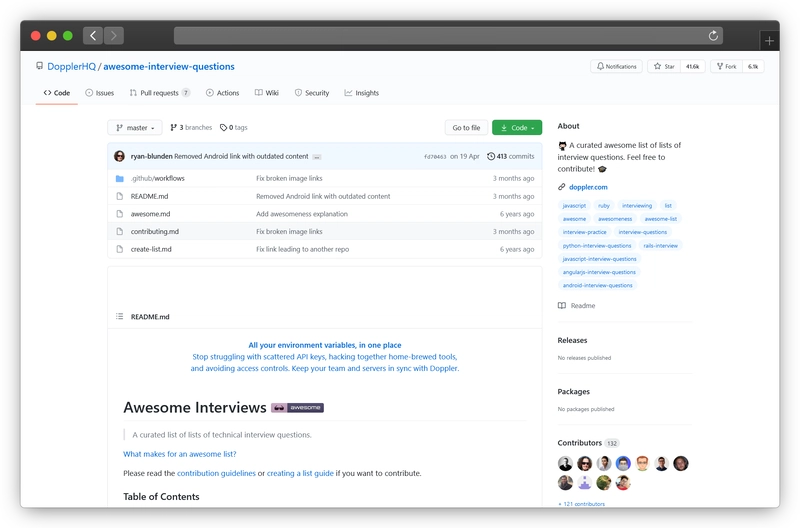Fork the repository
Image resolution: width=800 pixels, height=528 pixels.
[727, 66]
